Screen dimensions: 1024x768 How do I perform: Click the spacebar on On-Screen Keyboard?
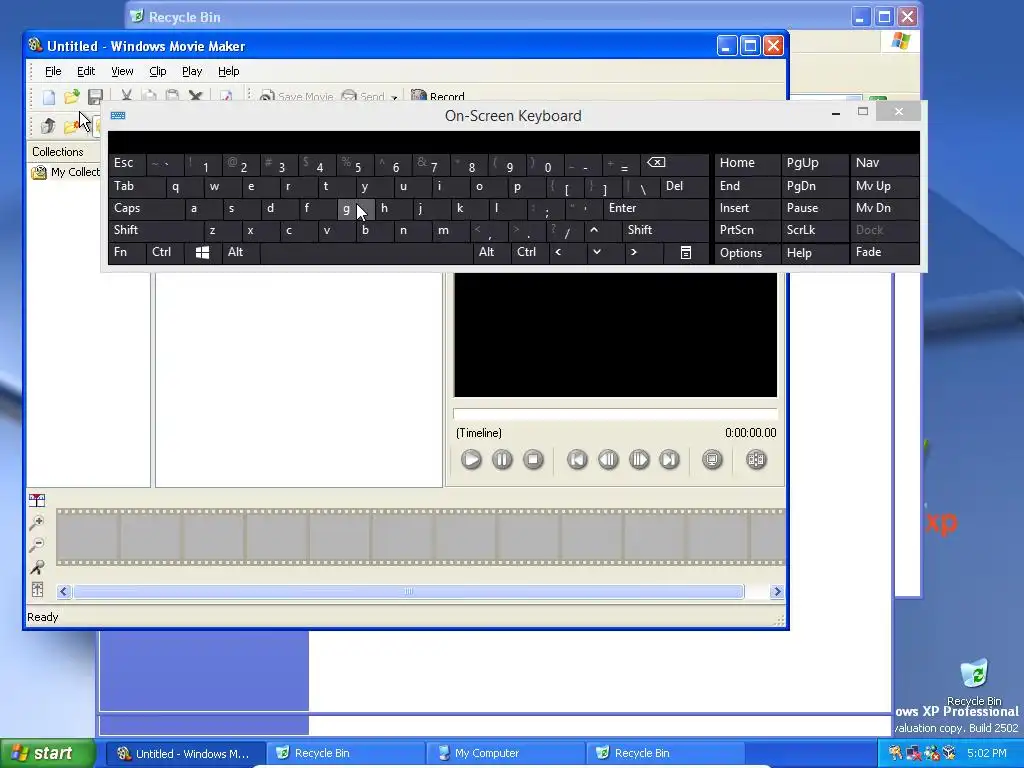(x=366, y=252)
